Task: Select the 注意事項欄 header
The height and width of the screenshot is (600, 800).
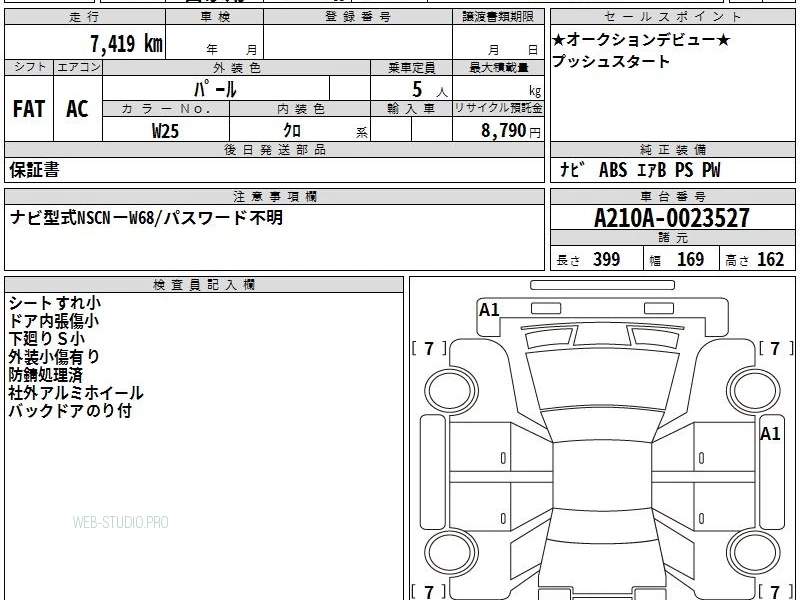Action: [x=274, y=196]
